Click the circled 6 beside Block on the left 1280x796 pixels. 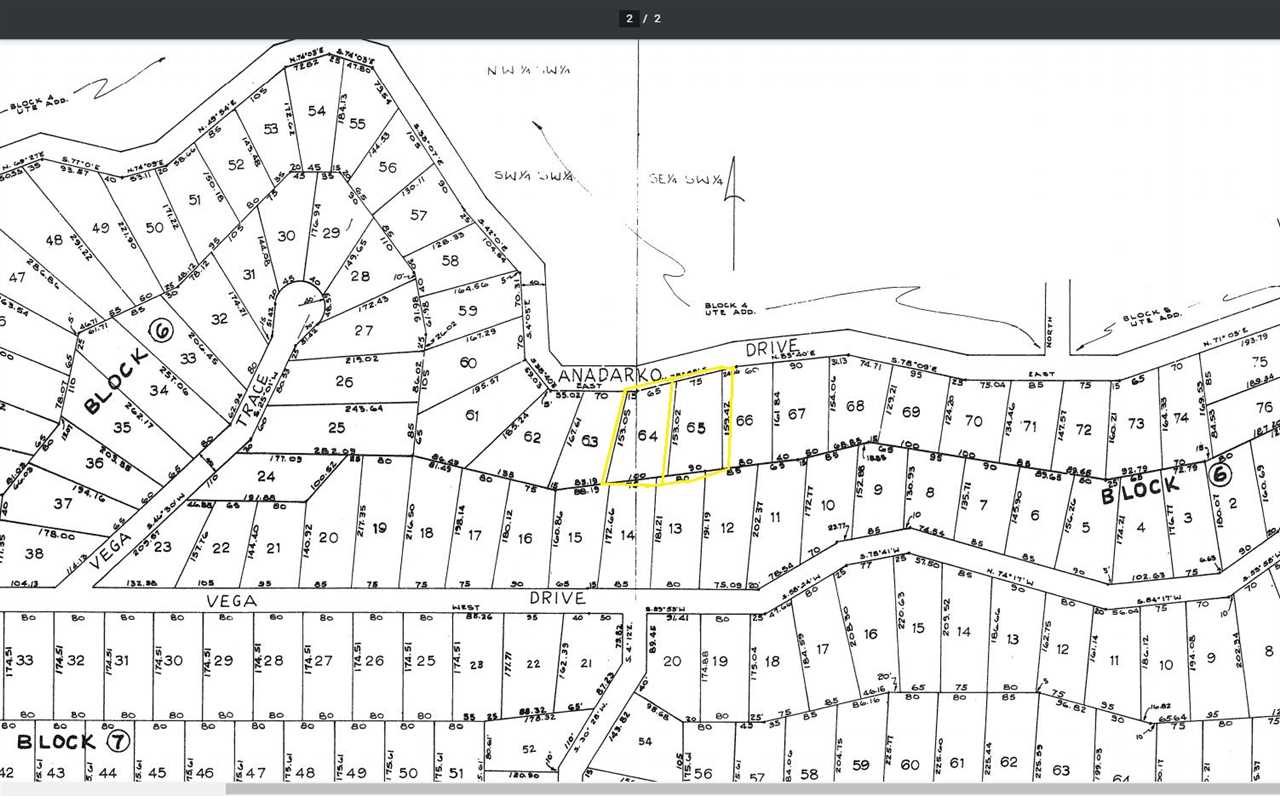click(x=158, y=330)
